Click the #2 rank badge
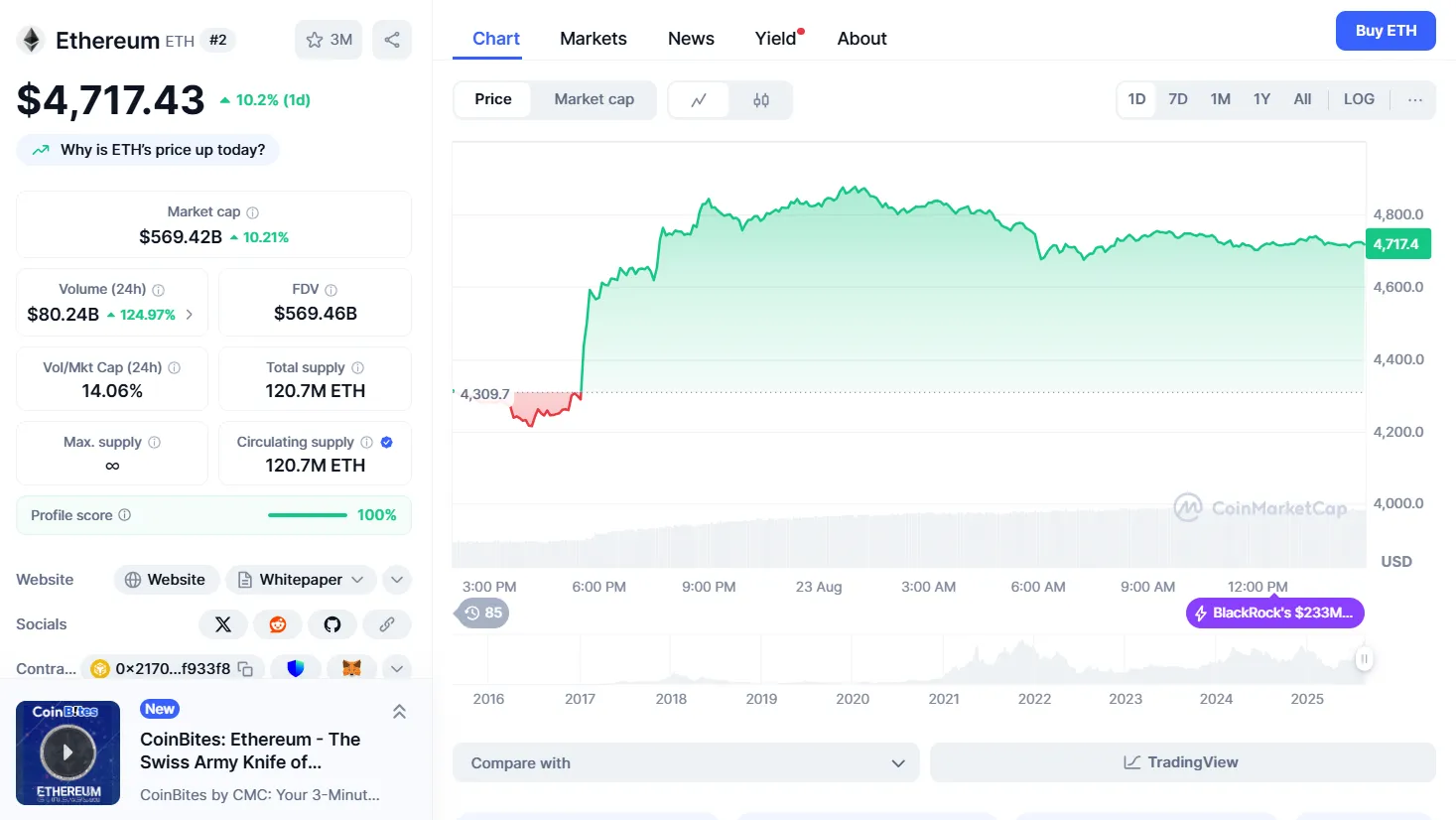Viewport: 1456px width, 820px height. pos(218,41)
